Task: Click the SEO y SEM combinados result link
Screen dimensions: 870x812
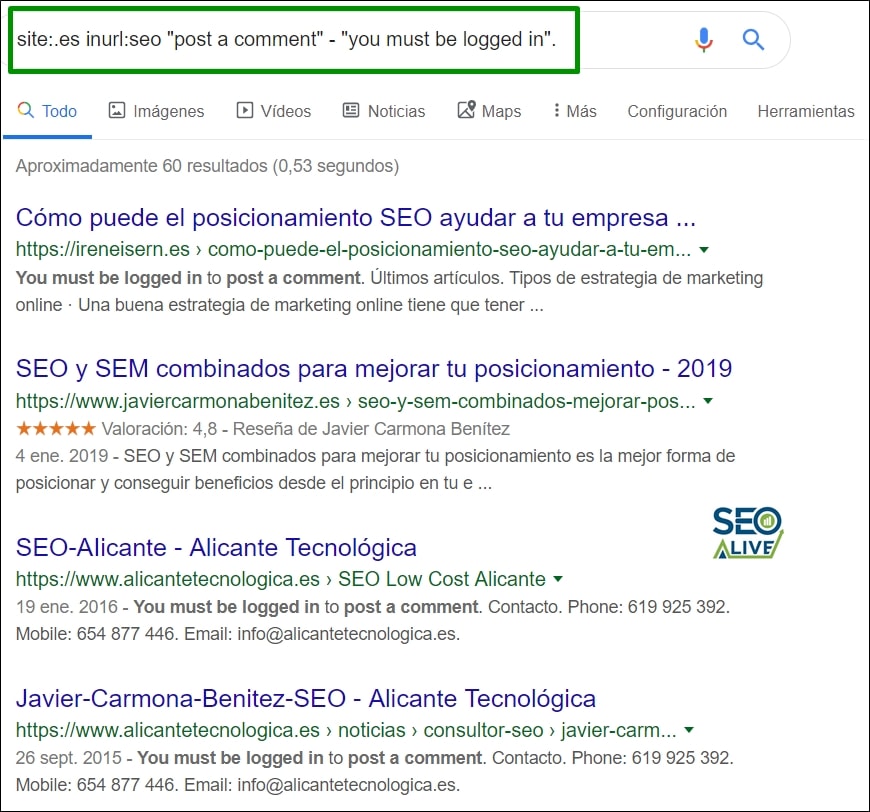Action: 372,368
